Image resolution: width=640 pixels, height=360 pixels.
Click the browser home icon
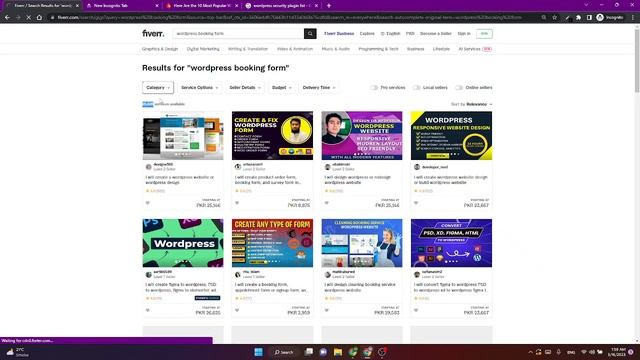point(39,18)
